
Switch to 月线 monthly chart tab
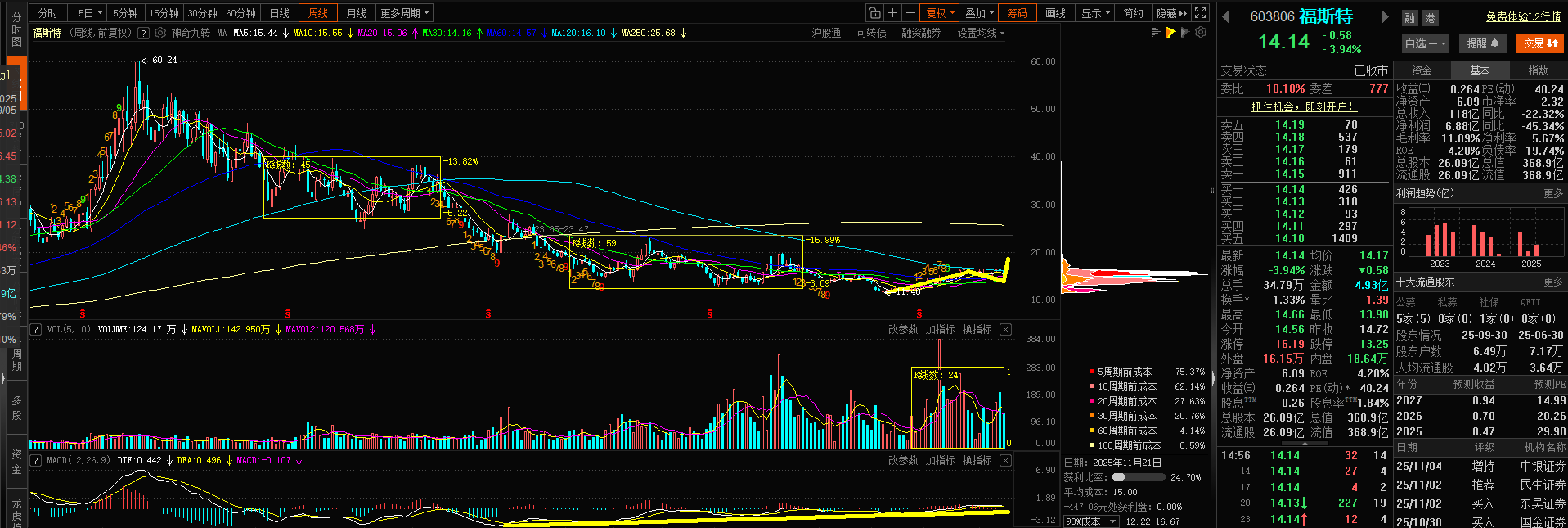pos(357,13)
